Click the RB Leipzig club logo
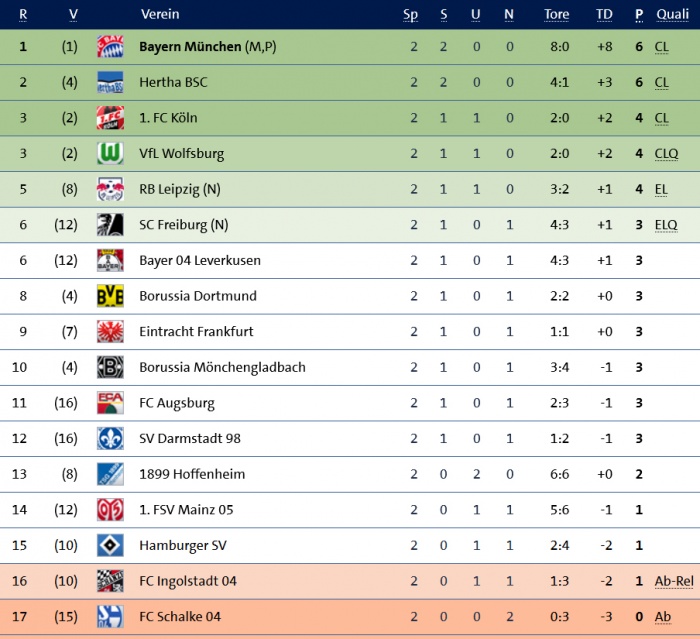700x639 pixels. (x=109, y=189)
